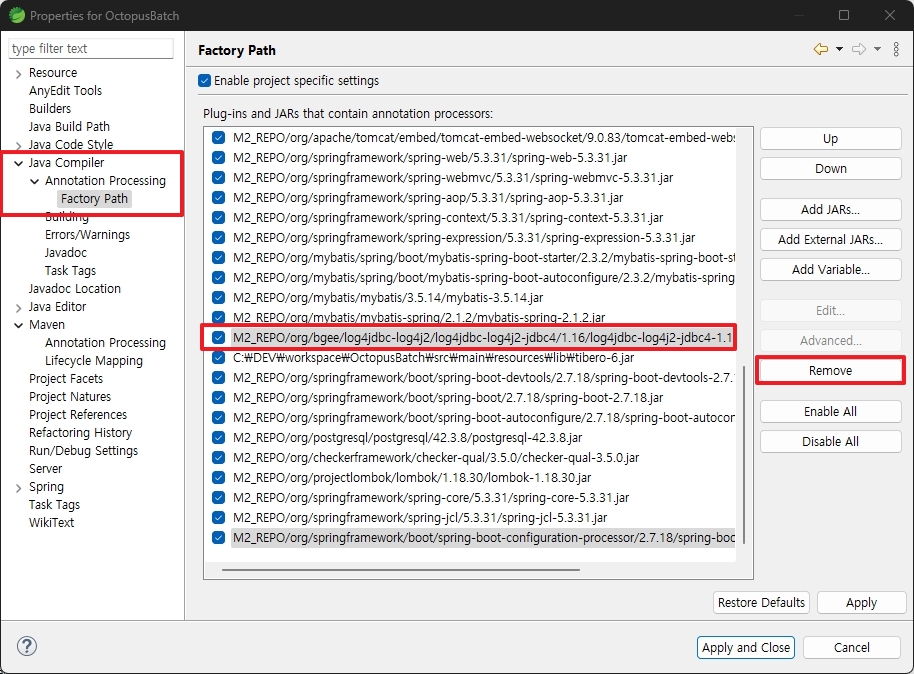This screenshot has width=914, height=674.
Task: Open Refactoring History page
Action: tap(80, 433)
